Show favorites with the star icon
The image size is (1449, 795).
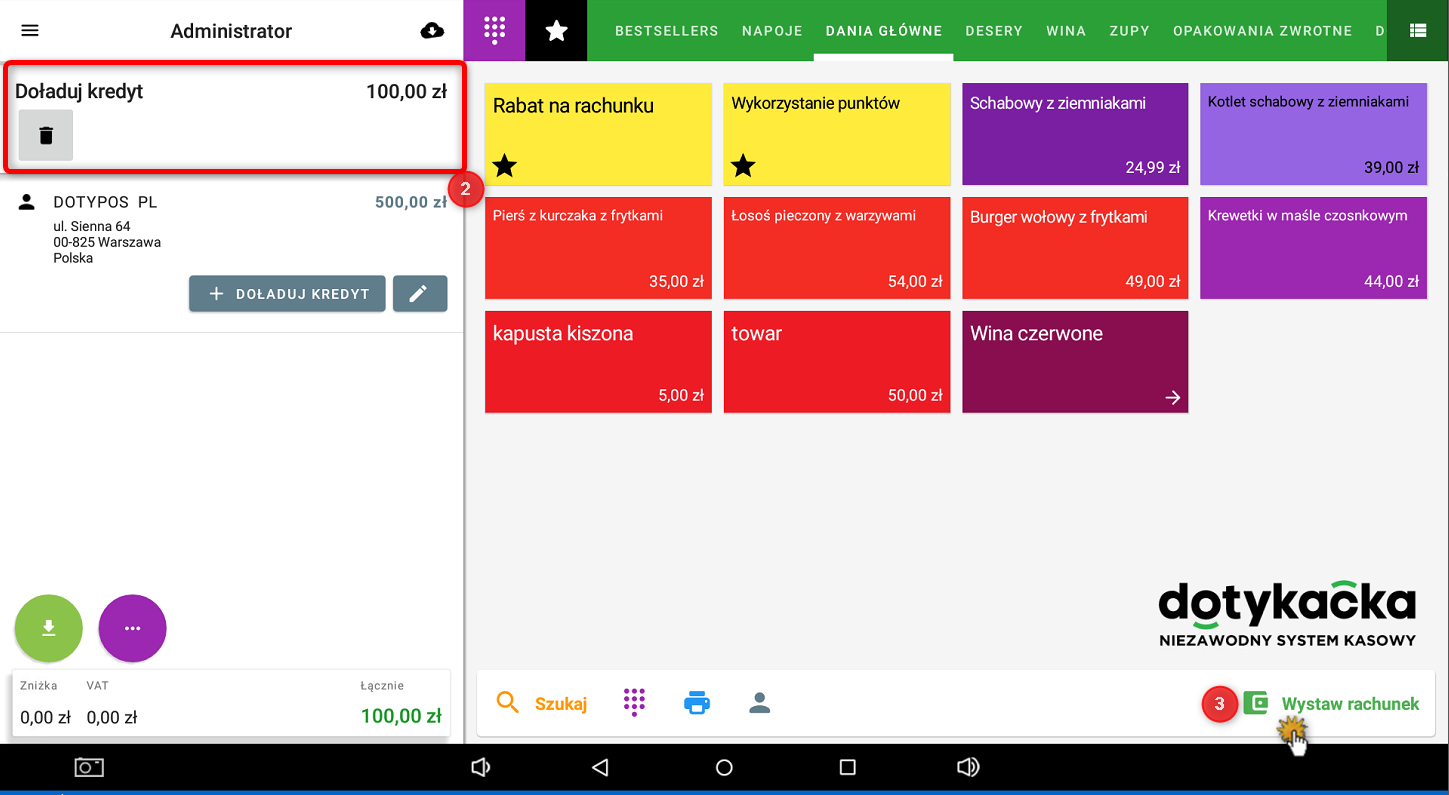[x=556, y=30]
